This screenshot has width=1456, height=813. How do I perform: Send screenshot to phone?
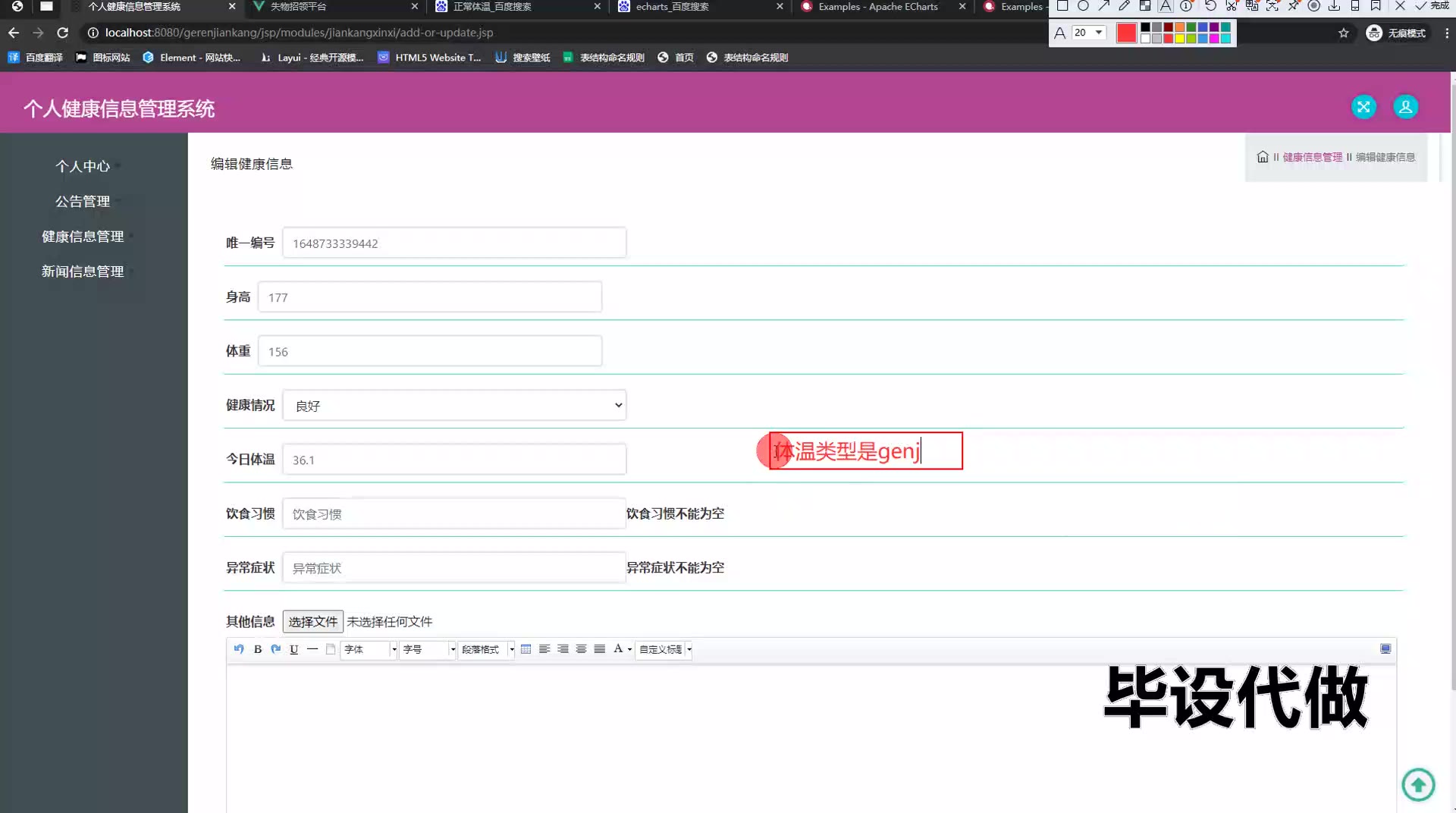click(x=1355, y=6)
